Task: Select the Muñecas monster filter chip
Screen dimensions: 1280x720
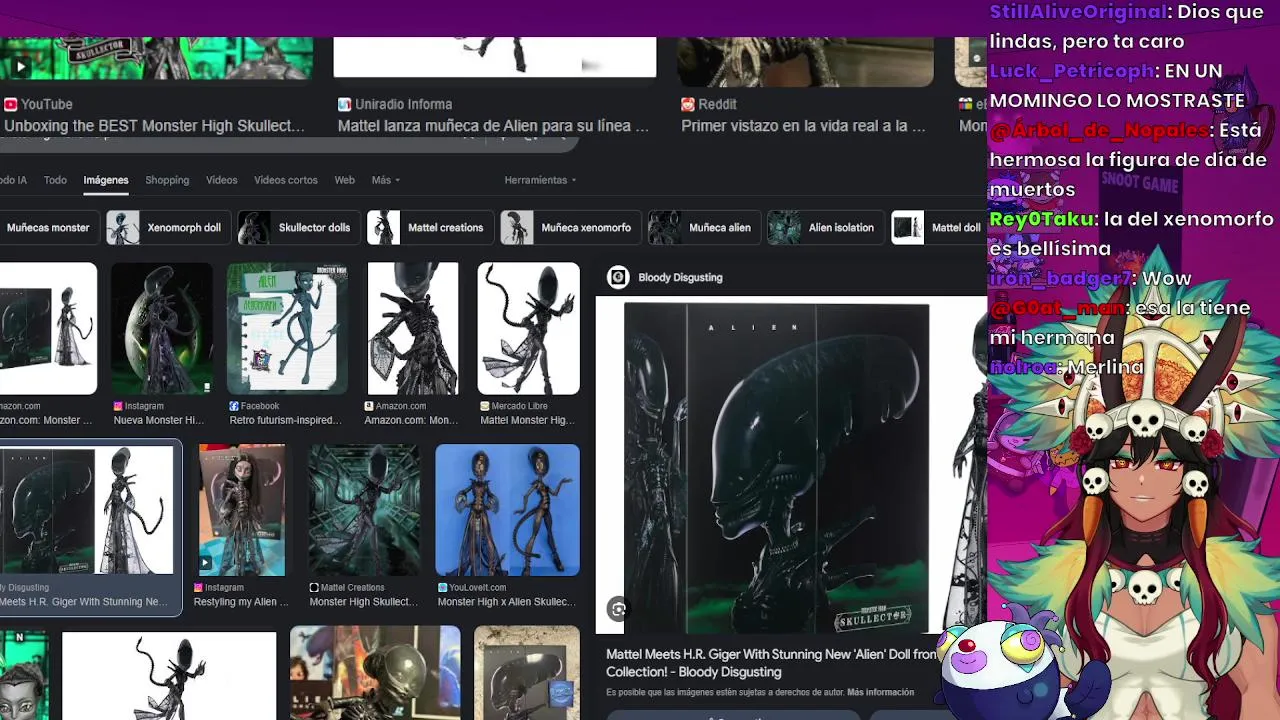Action: pyautogui.click(x=47, y=228)
